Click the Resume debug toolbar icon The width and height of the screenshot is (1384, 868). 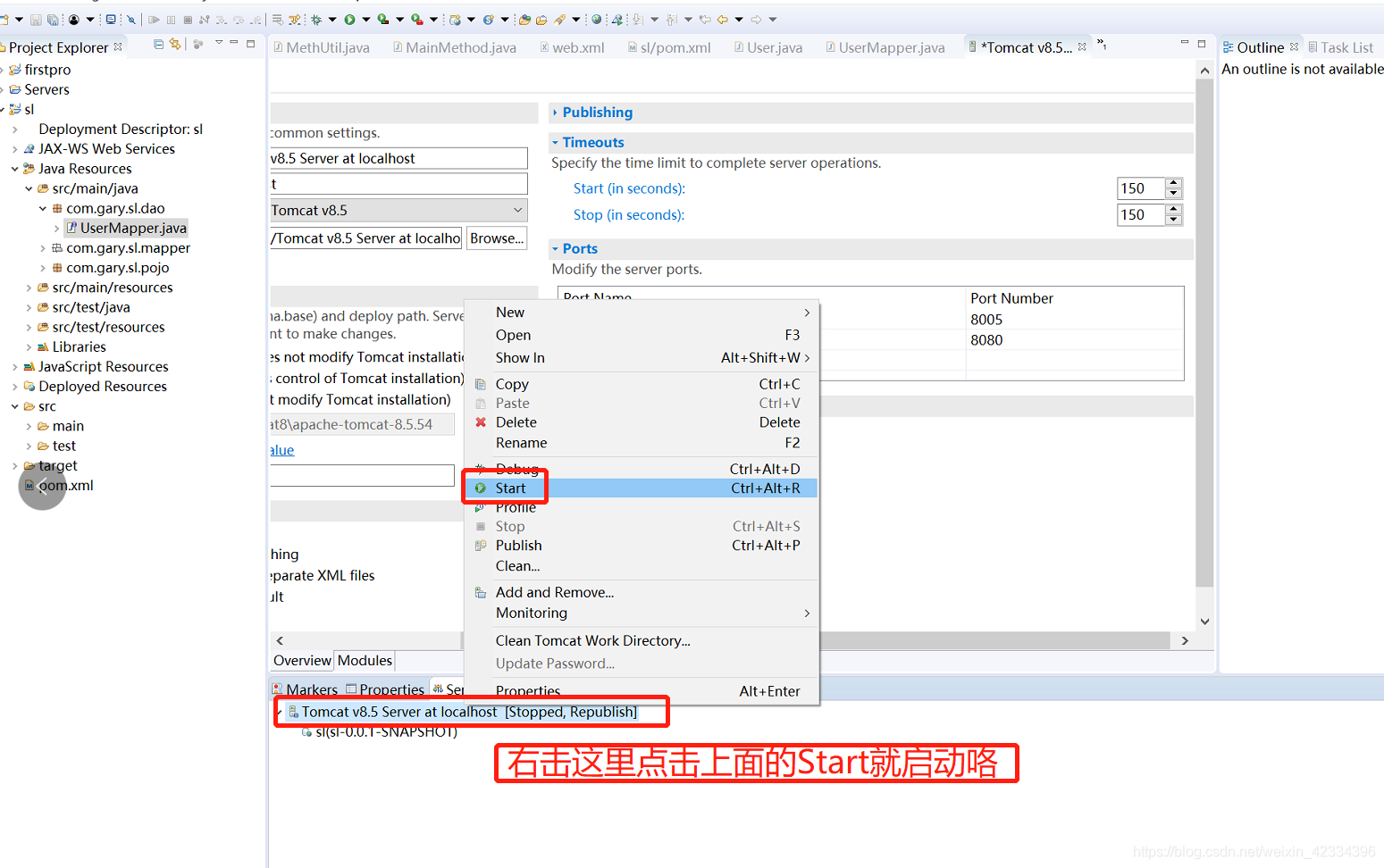pos(154,20)
